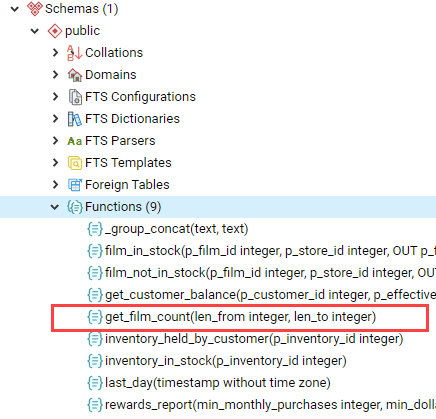Click the FTS Dictionaries books icon
Viewport: 436px width, 419px height.
tap(74, 119)
